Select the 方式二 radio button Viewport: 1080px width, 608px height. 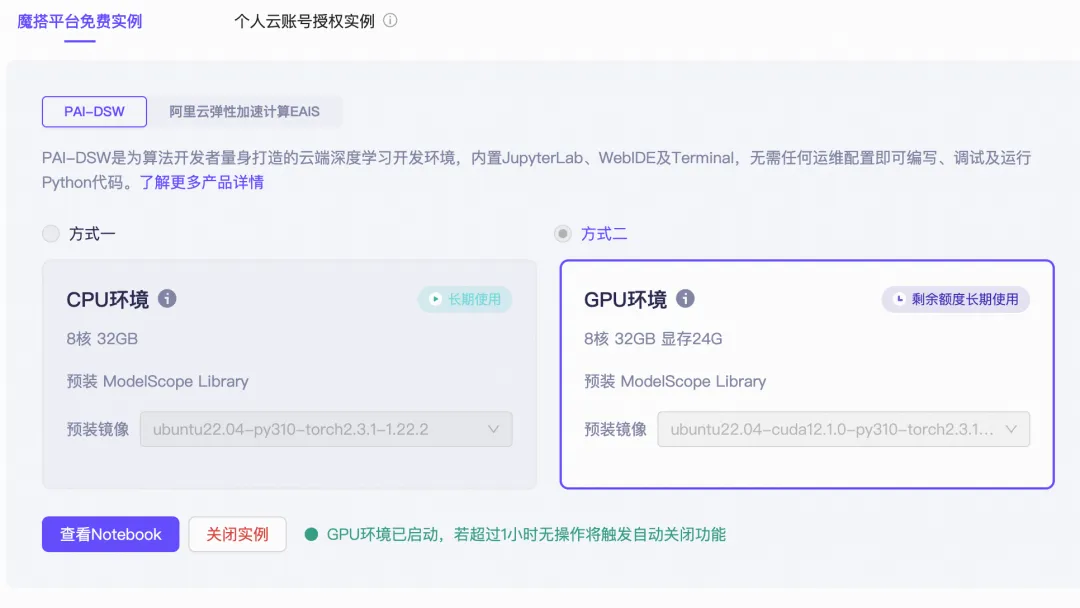(563, 233)
